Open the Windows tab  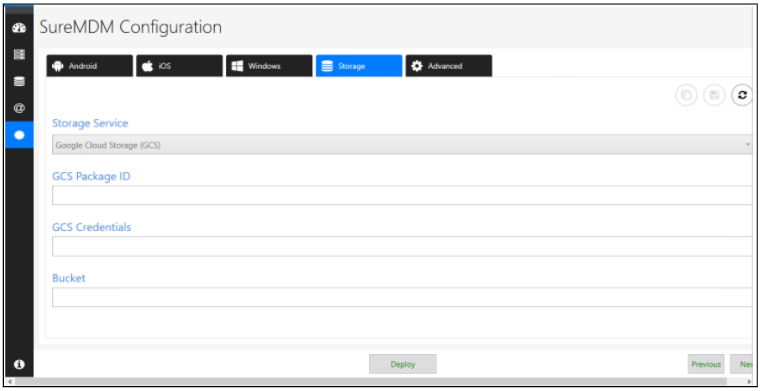point(269,66)
